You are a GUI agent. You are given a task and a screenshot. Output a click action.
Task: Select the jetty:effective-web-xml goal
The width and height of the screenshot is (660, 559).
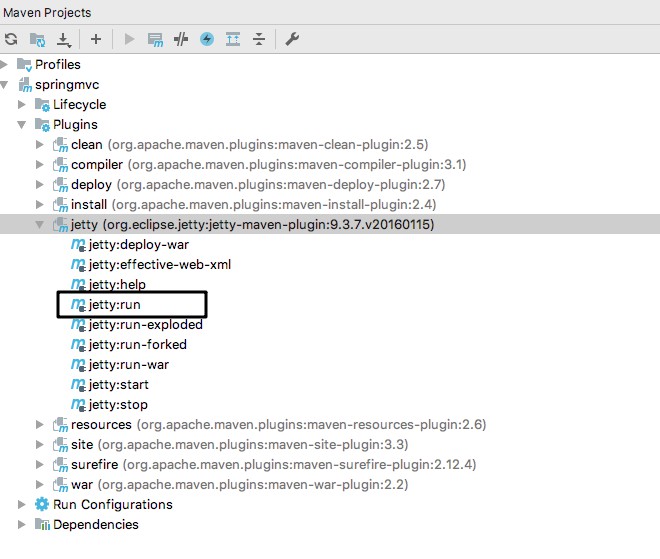(x=160, y=264)
